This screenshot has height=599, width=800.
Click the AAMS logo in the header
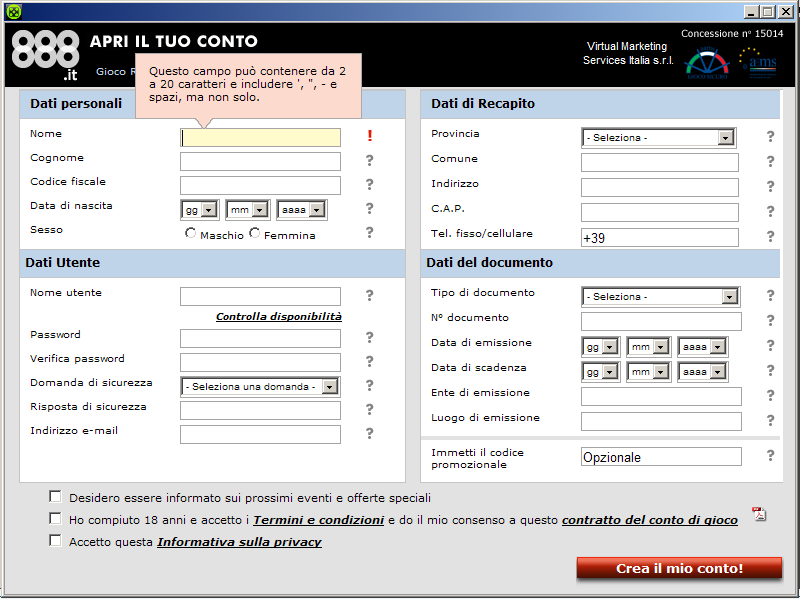coord(758,63)
